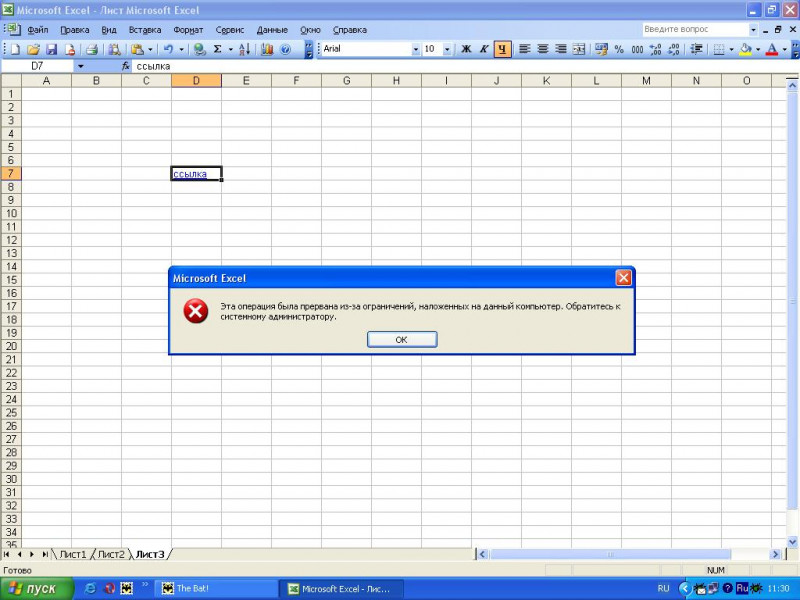
Task: Align cell text to the right
Action: (561, 49)
